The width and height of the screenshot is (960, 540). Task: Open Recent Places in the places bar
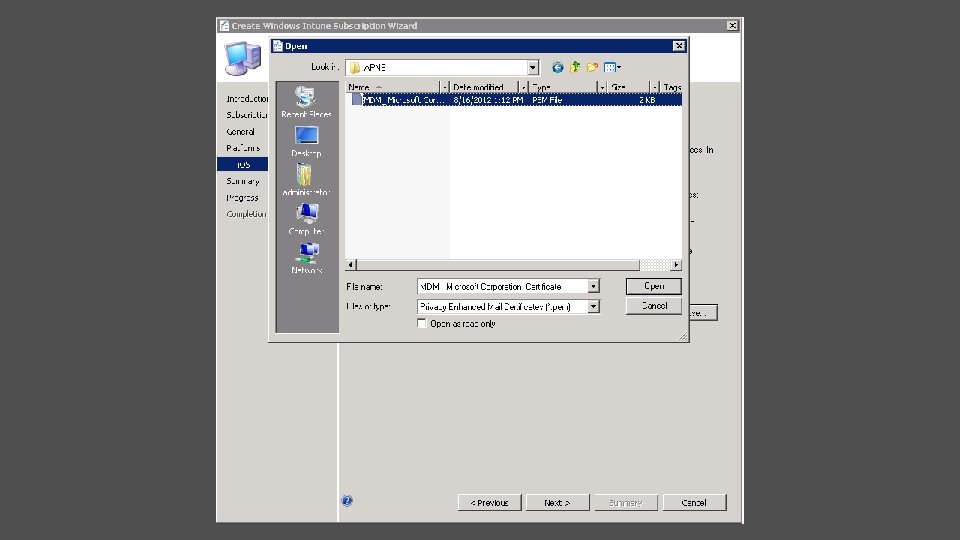306,102
